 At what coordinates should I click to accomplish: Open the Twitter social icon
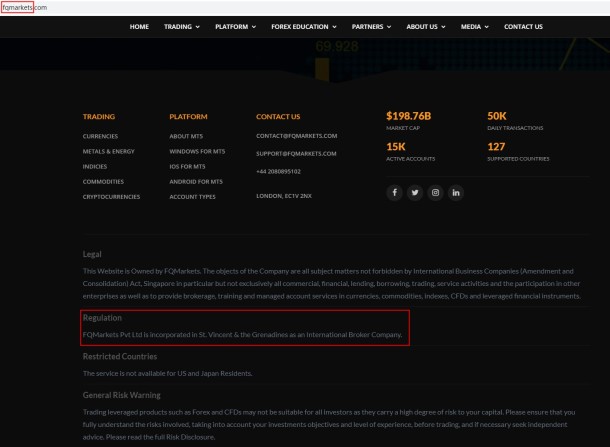(415, 193)
